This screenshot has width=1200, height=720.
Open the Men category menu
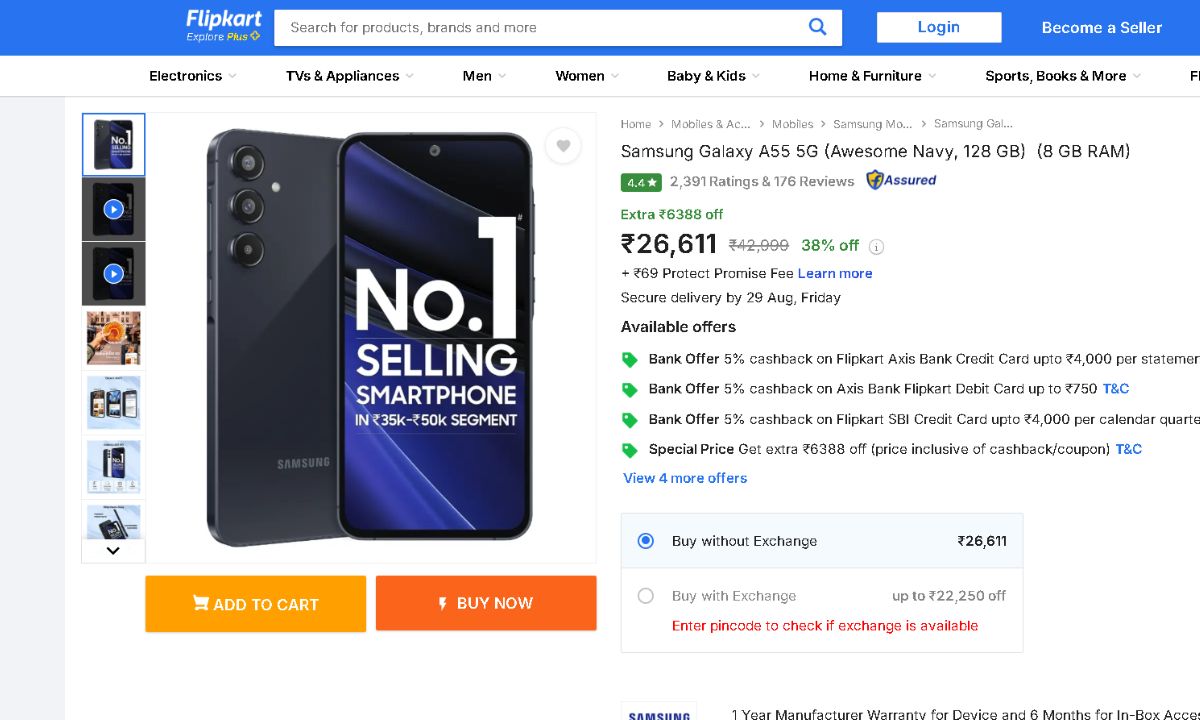484,76
